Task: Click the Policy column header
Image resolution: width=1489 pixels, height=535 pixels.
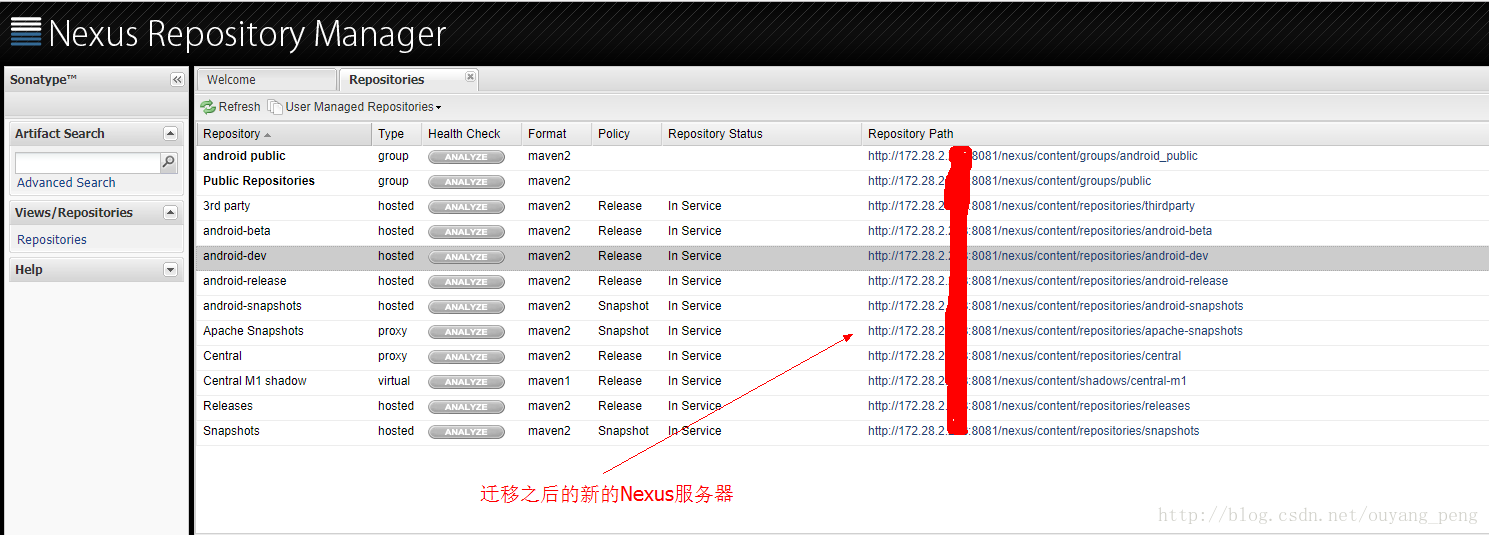Action: (626, 134)
